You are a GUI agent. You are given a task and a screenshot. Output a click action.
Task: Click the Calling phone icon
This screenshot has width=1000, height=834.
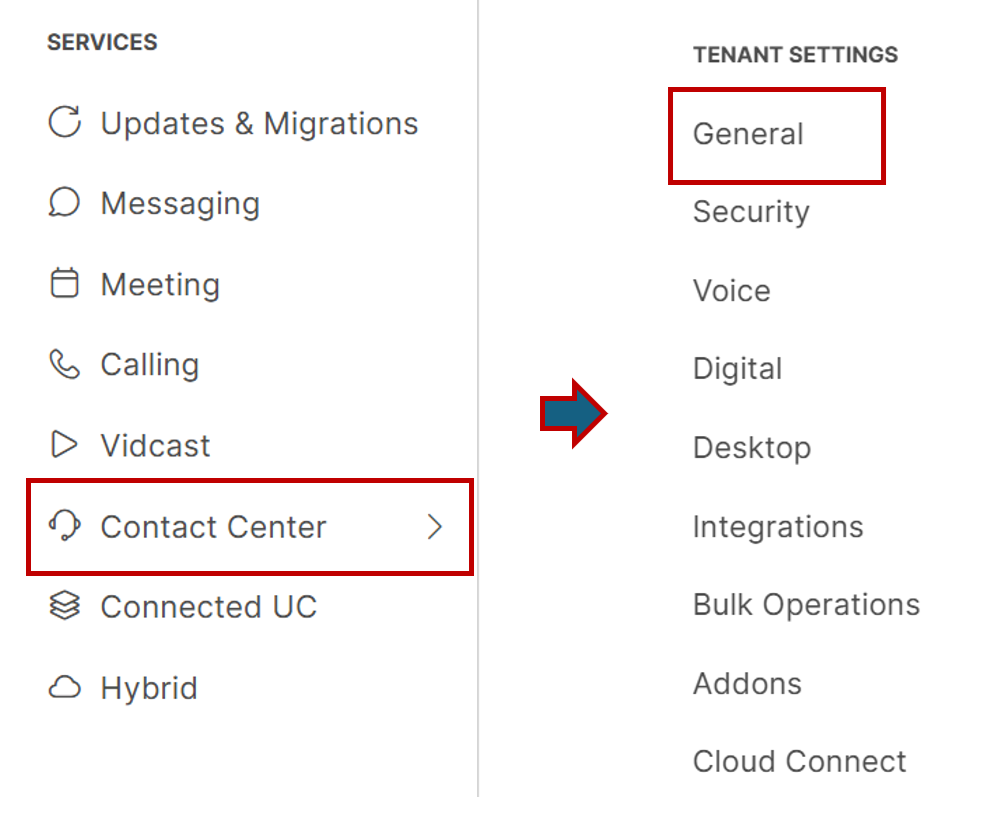(x=65, y=365)
